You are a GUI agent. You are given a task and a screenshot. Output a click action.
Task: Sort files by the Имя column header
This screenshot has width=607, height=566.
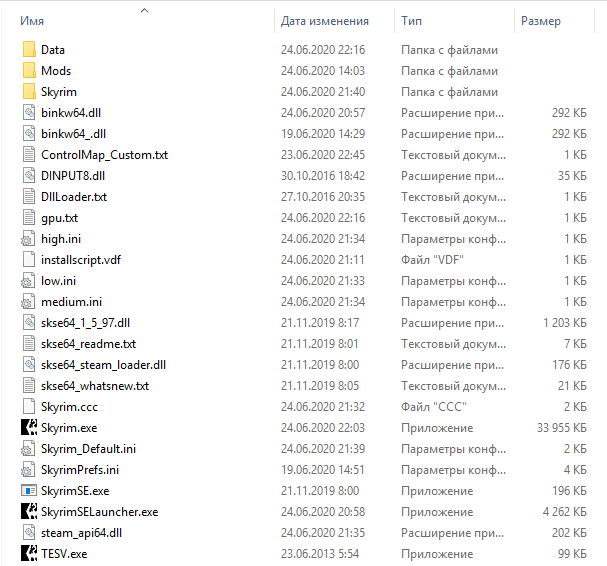pyautogui.click(x=32, y=21)
